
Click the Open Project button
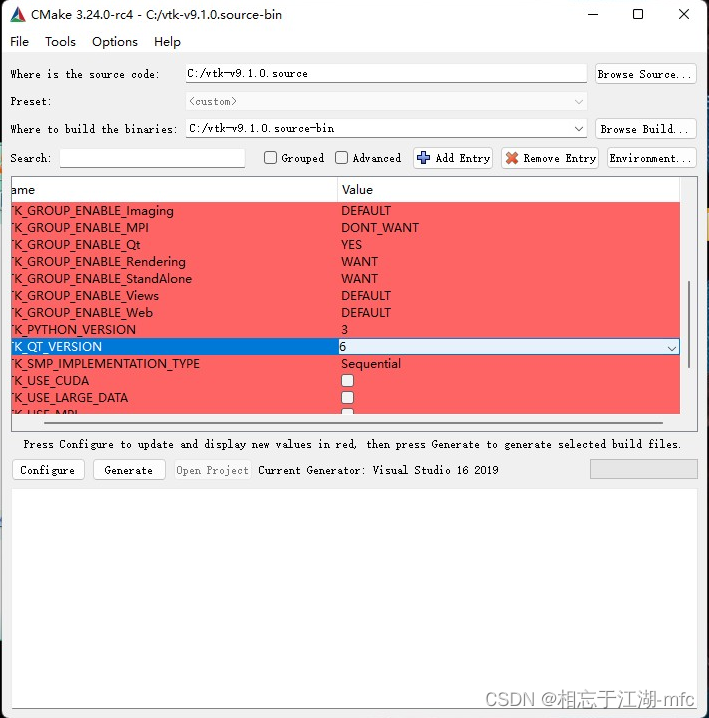[x=213, y=470]
